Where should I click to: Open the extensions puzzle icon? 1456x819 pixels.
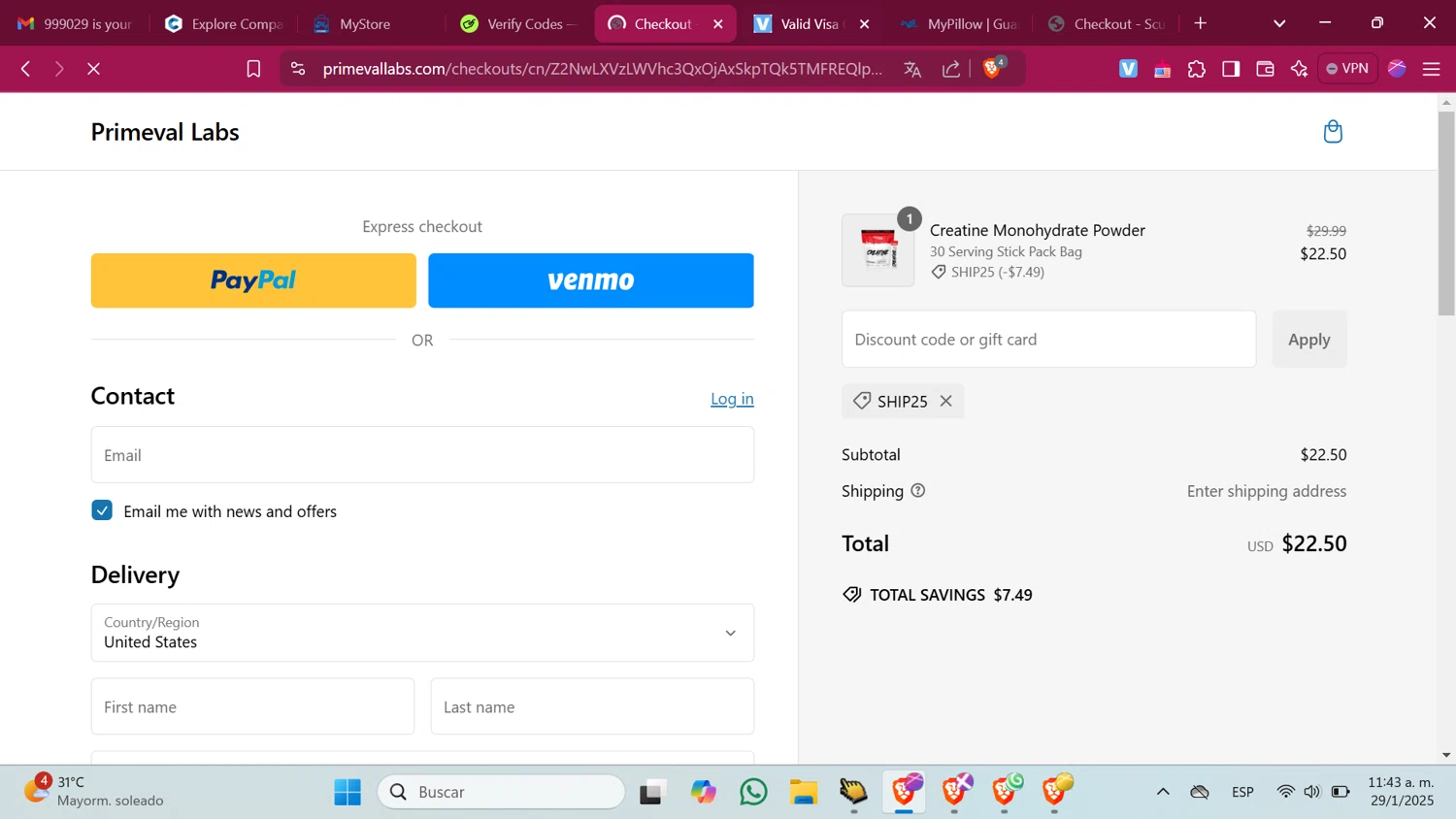[x=1197, y=69]
